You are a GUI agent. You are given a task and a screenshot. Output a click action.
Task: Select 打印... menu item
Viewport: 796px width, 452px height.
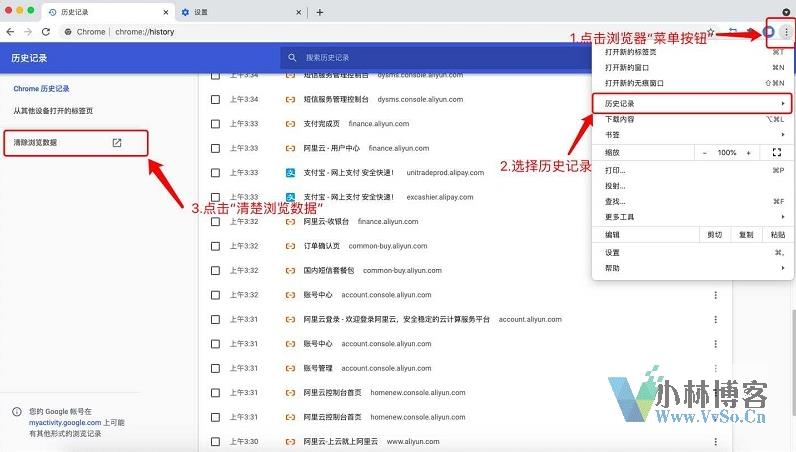point(693,170)
